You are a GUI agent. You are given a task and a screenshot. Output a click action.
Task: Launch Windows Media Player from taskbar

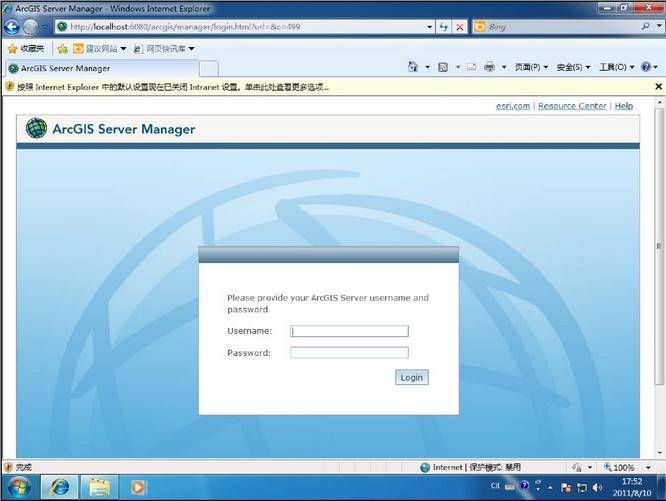coord(138,487)
